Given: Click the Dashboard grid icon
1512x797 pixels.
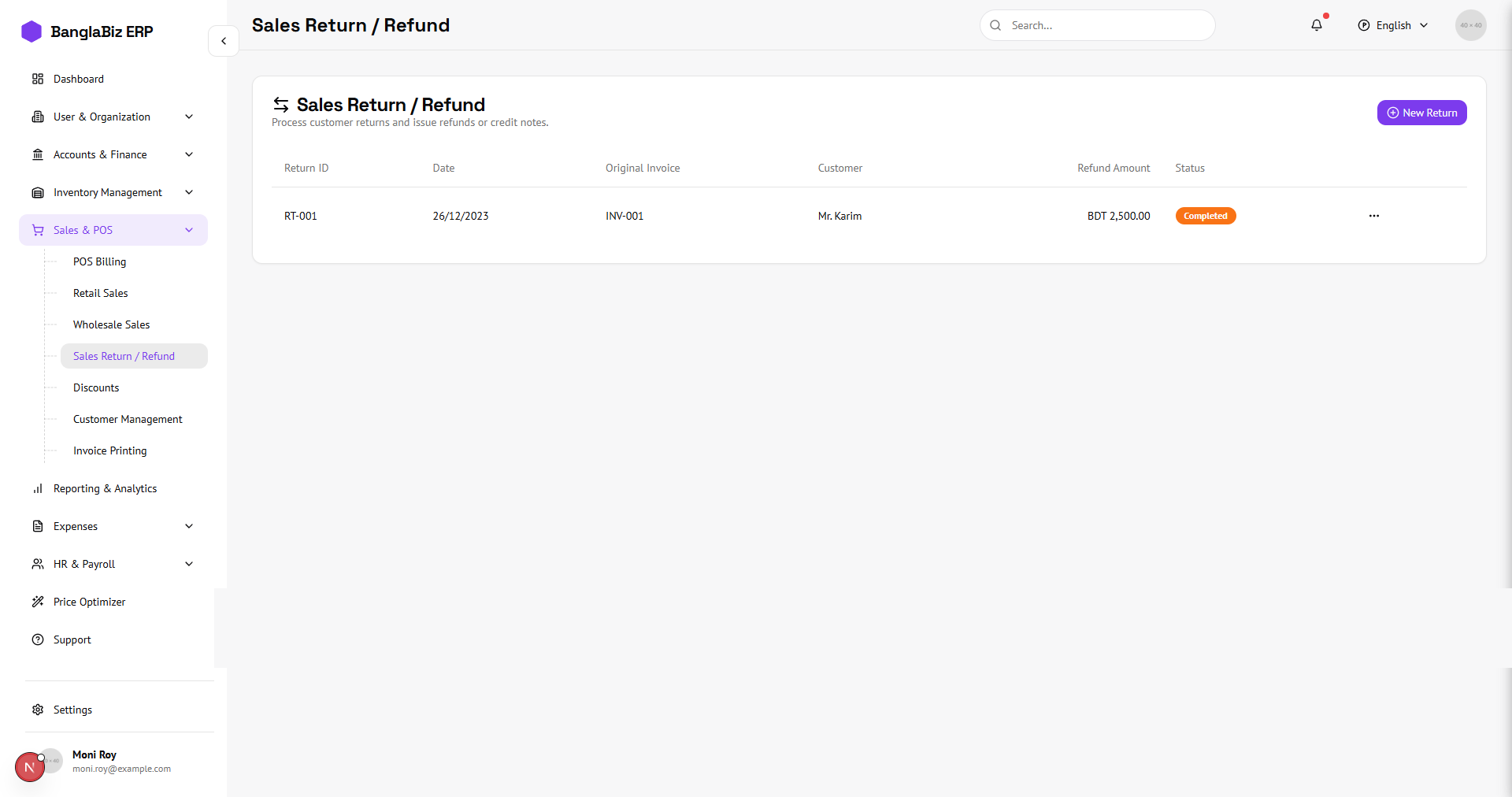Looking at the screenshot, I should 38,79.
